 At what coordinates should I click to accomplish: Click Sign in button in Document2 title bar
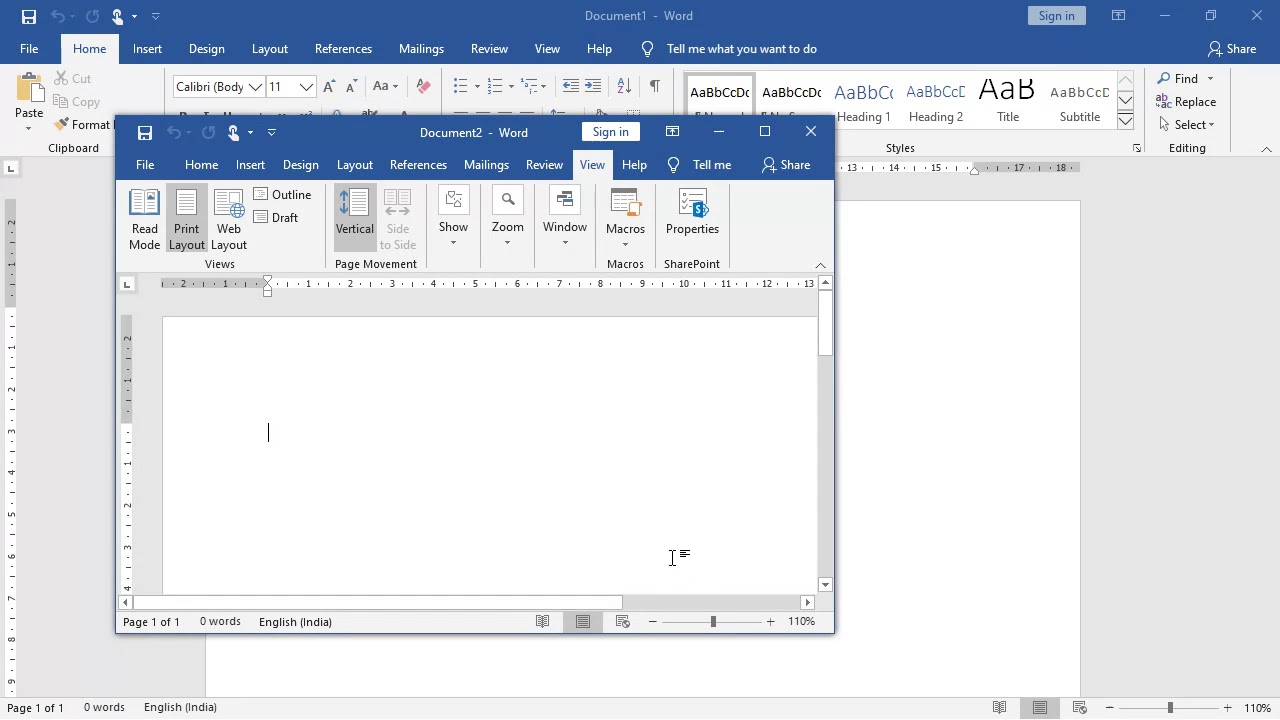(610, 132)
